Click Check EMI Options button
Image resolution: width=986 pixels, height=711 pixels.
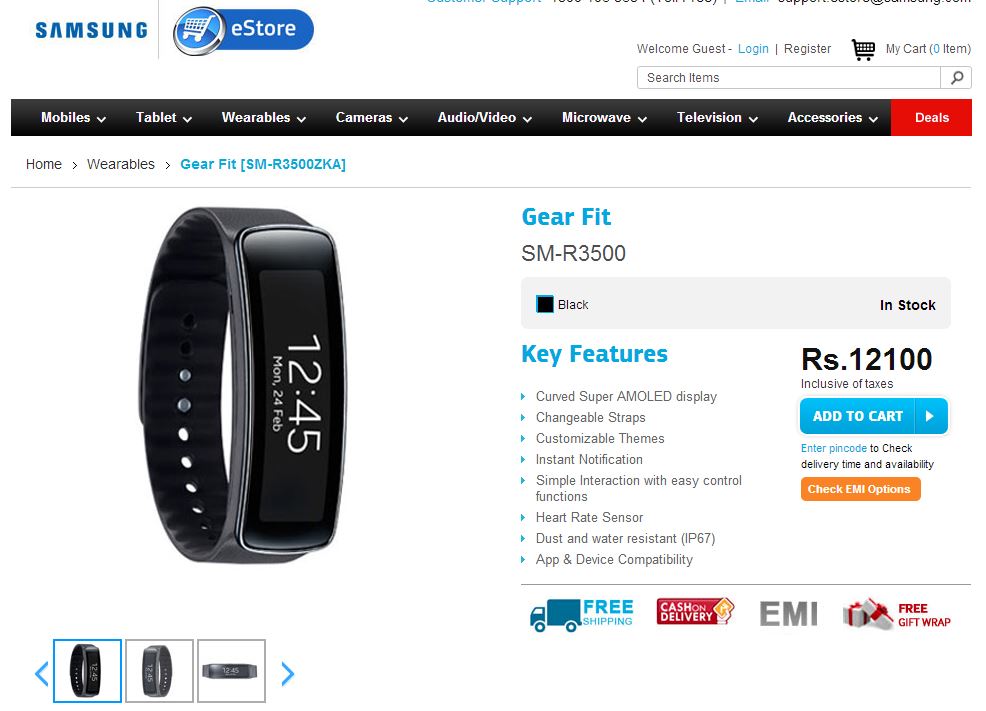(860, 489)
